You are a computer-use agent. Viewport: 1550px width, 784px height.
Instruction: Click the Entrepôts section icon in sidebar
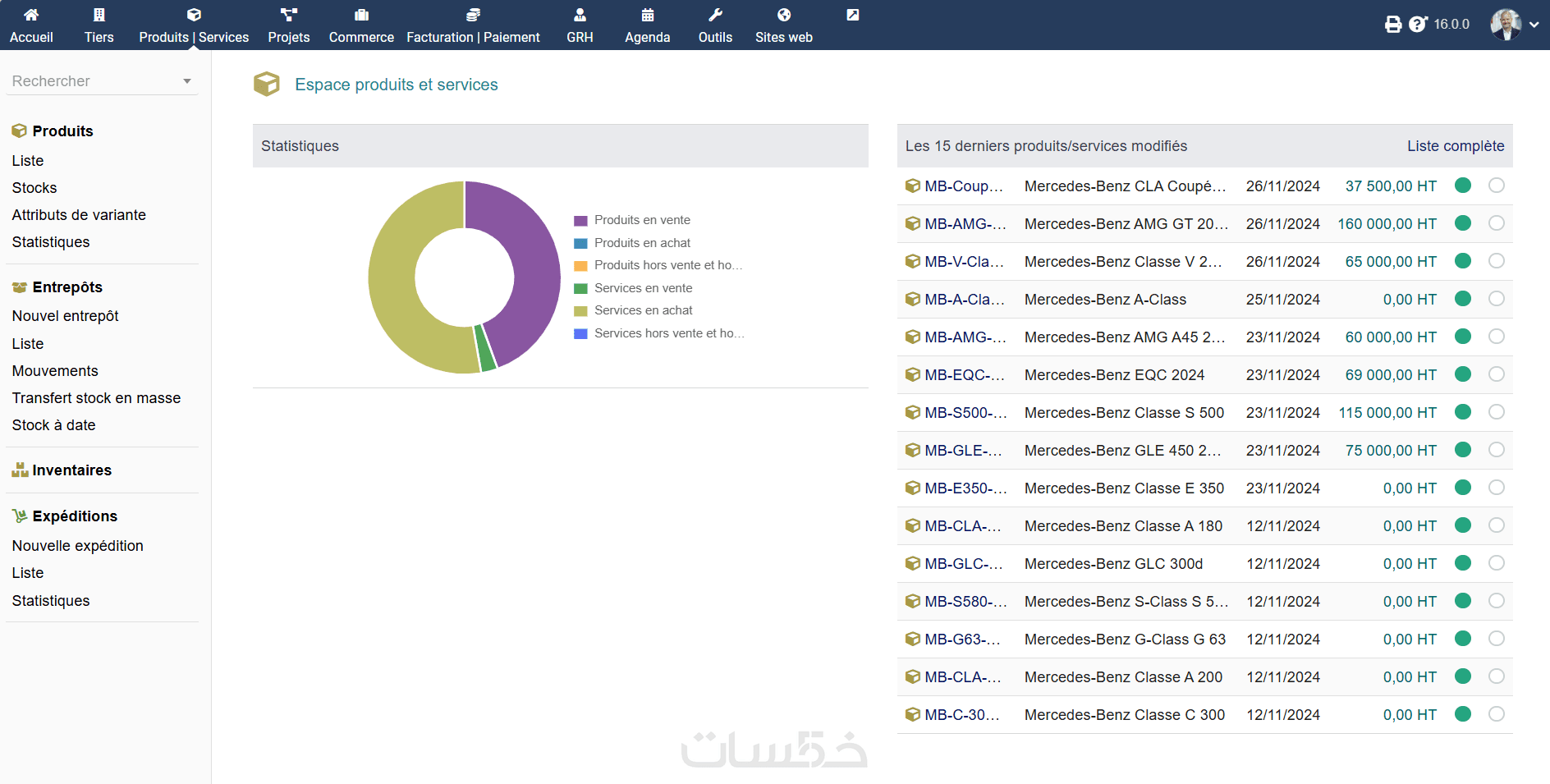[20, 287]
